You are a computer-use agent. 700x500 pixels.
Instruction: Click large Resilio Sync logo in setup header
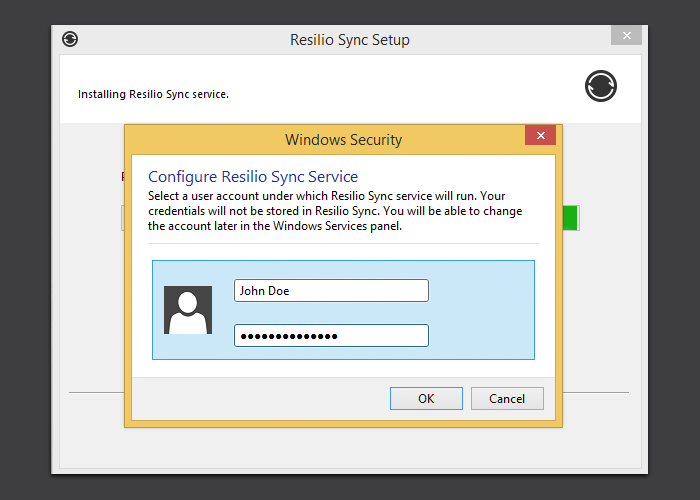(x=601, y=86)
